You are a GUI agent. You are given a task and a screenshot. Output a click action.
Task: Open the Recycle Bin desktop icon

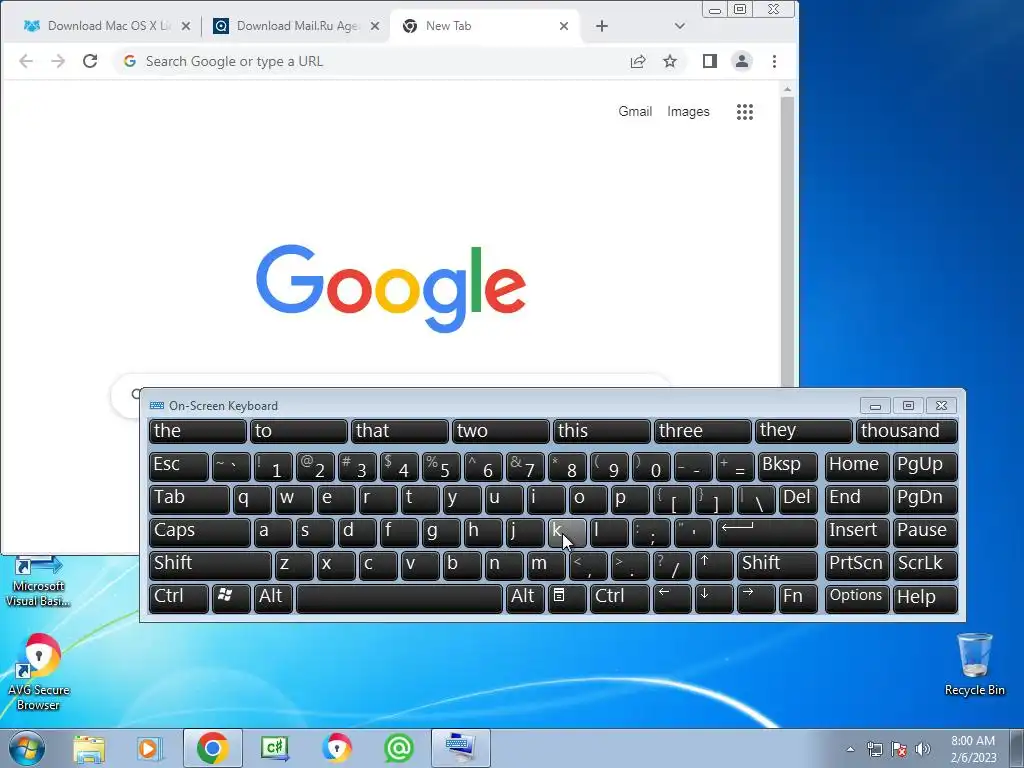974,665
